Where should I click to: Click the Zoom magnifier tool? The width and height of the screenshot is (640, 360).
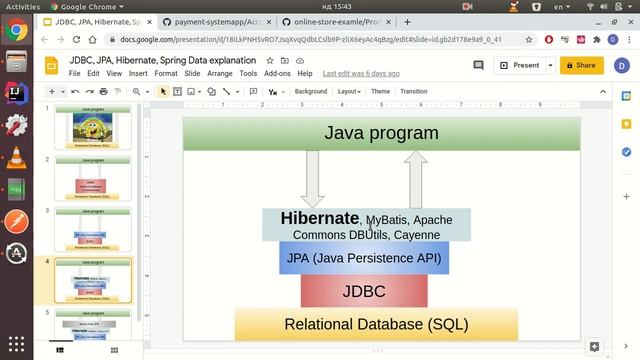[x=136, y=91]
